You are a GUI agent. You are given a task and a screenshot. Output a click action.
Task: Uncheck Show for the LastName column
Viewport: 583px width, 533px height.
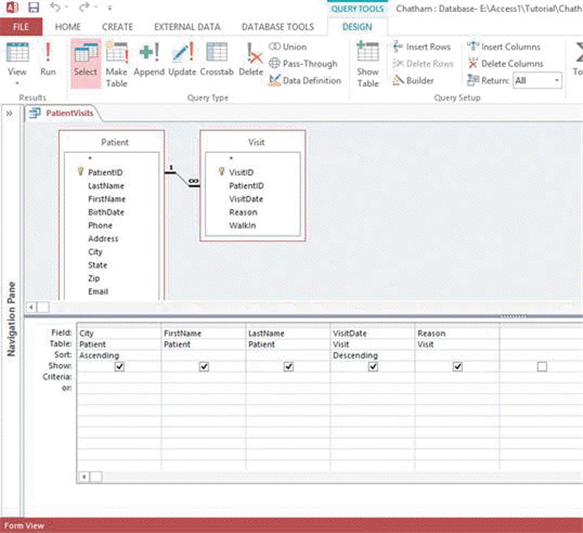click(x=289, y=366)
